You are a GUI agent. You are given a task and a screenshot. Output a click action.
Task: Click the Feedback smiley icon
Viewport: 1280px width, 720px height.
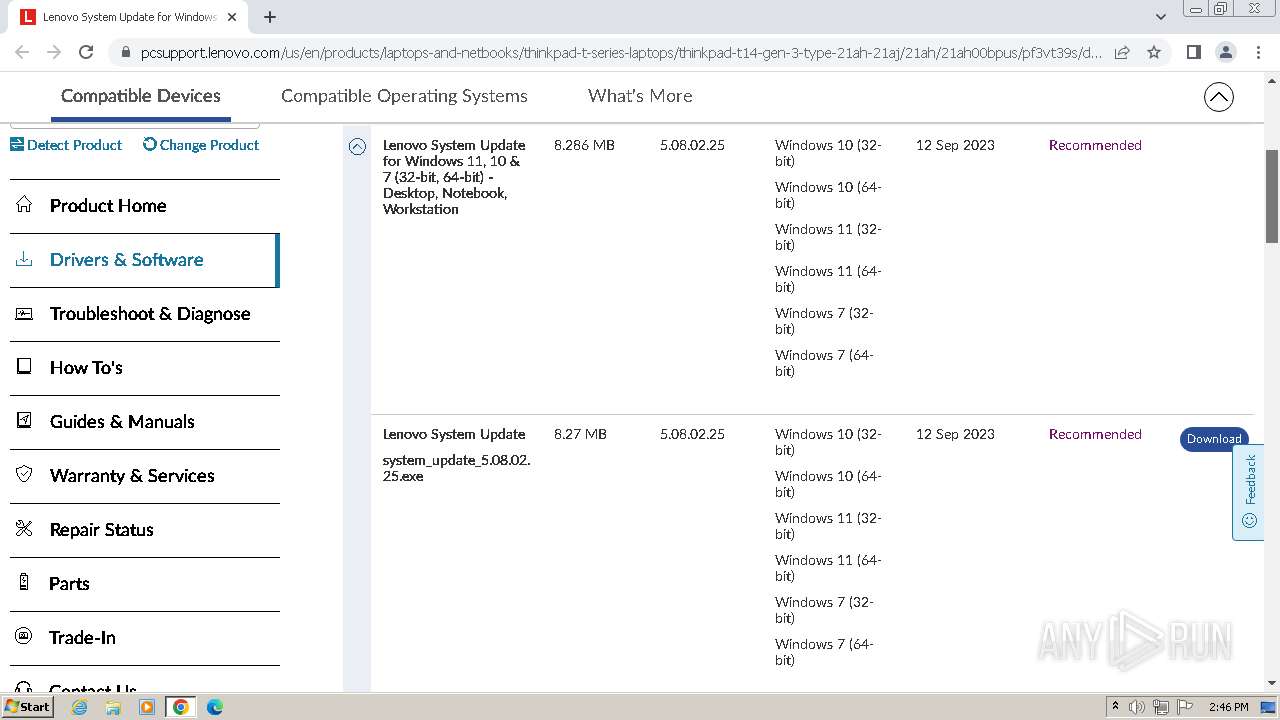coord(1249,521)
